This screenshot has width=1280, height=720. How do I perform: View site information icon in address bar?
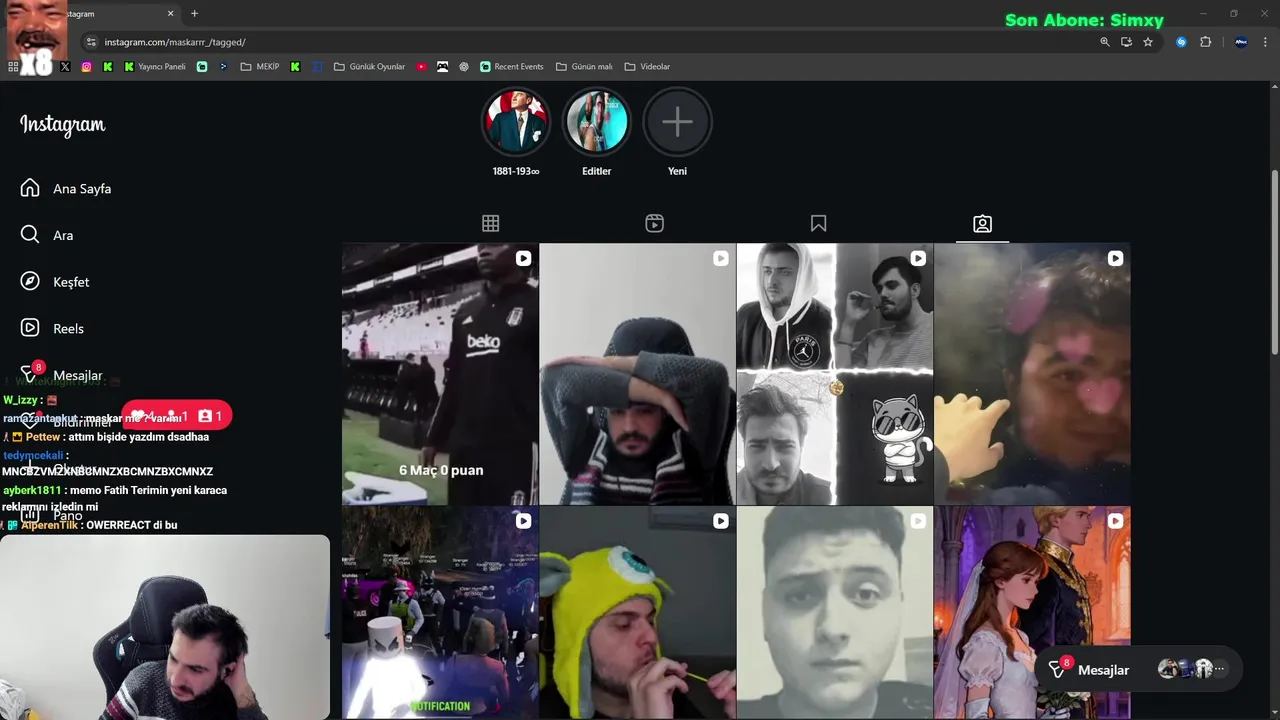click(91, 42)
